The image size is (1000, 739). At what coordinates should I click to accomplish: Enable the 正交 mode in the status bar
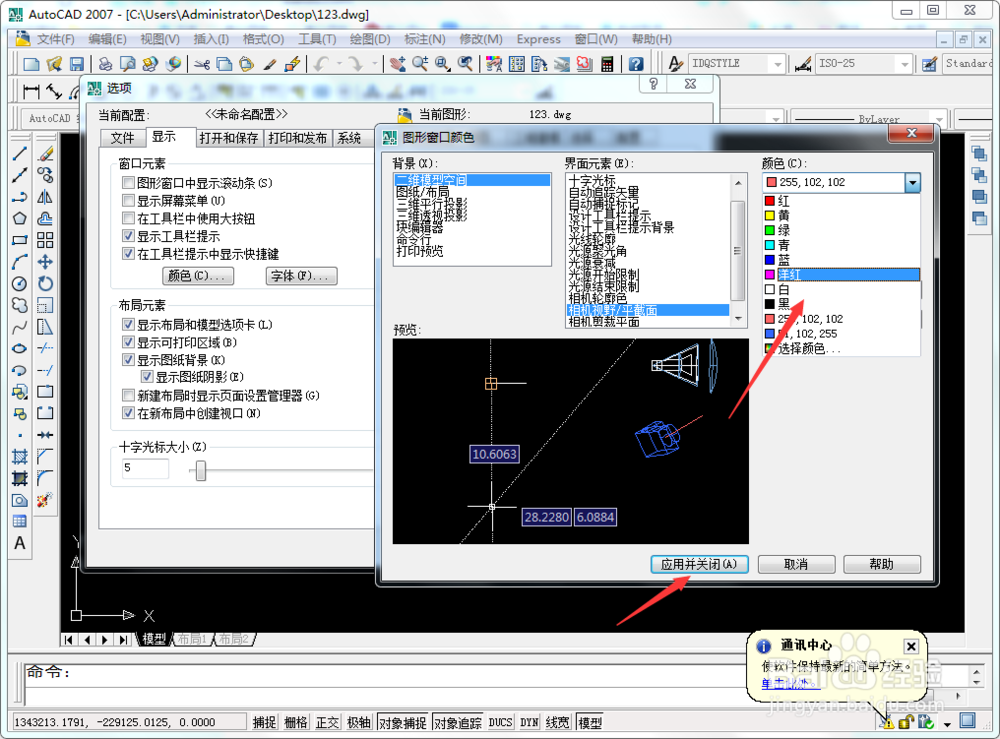point(327,722)
